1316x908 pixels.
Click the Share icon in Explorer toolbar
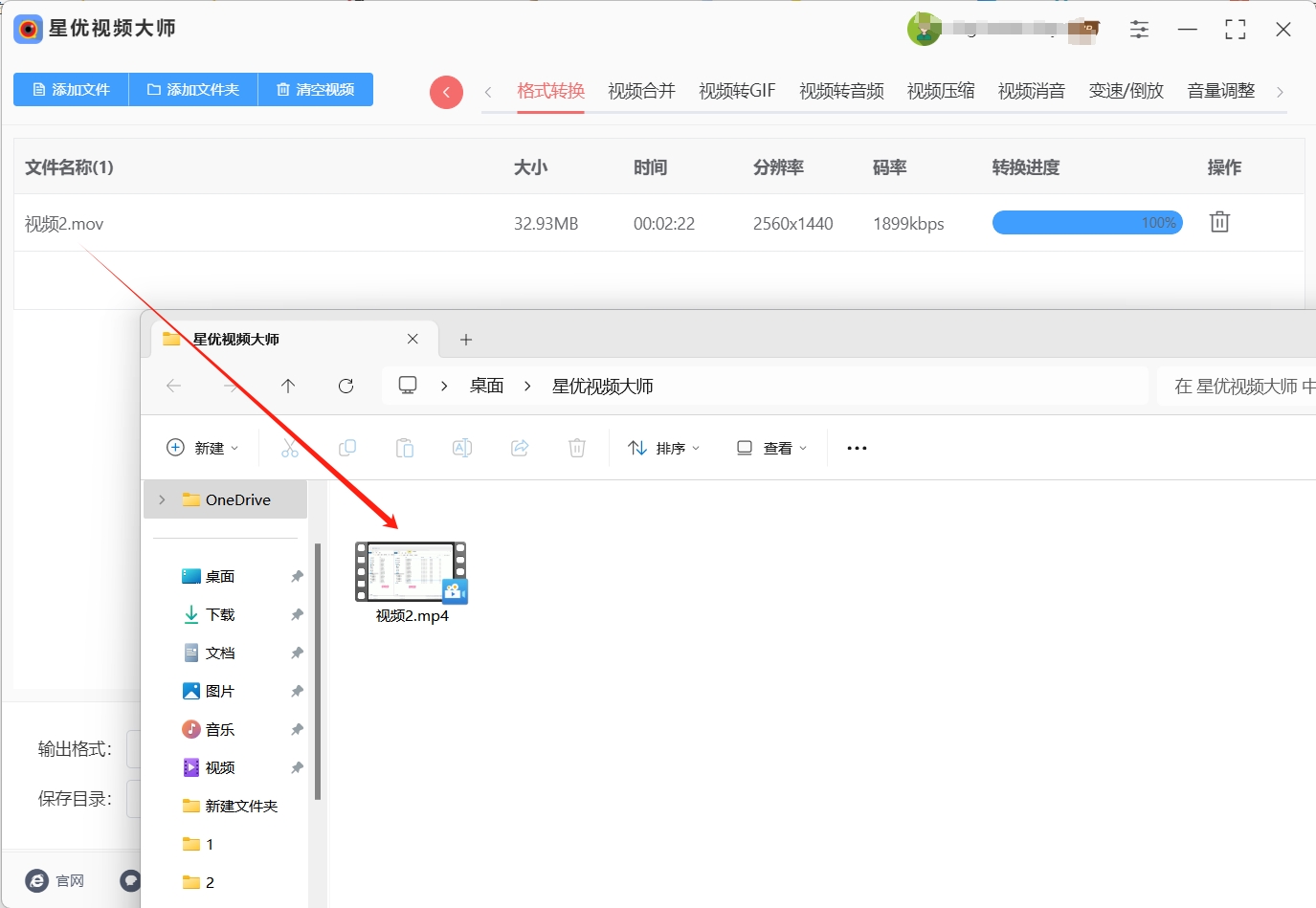520,448
